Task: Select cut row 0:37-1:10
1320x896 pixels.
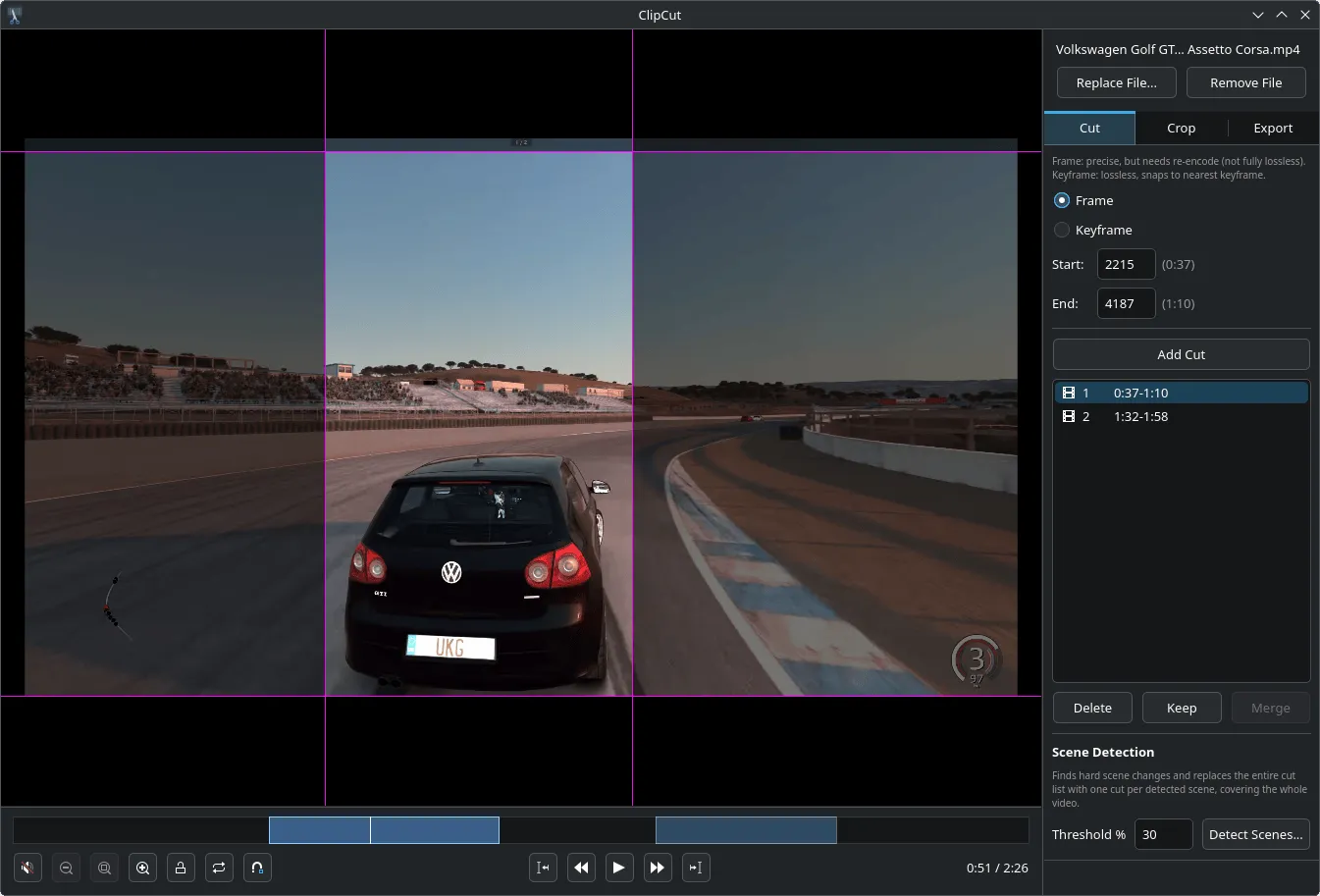Action: tap(1181, 393)
